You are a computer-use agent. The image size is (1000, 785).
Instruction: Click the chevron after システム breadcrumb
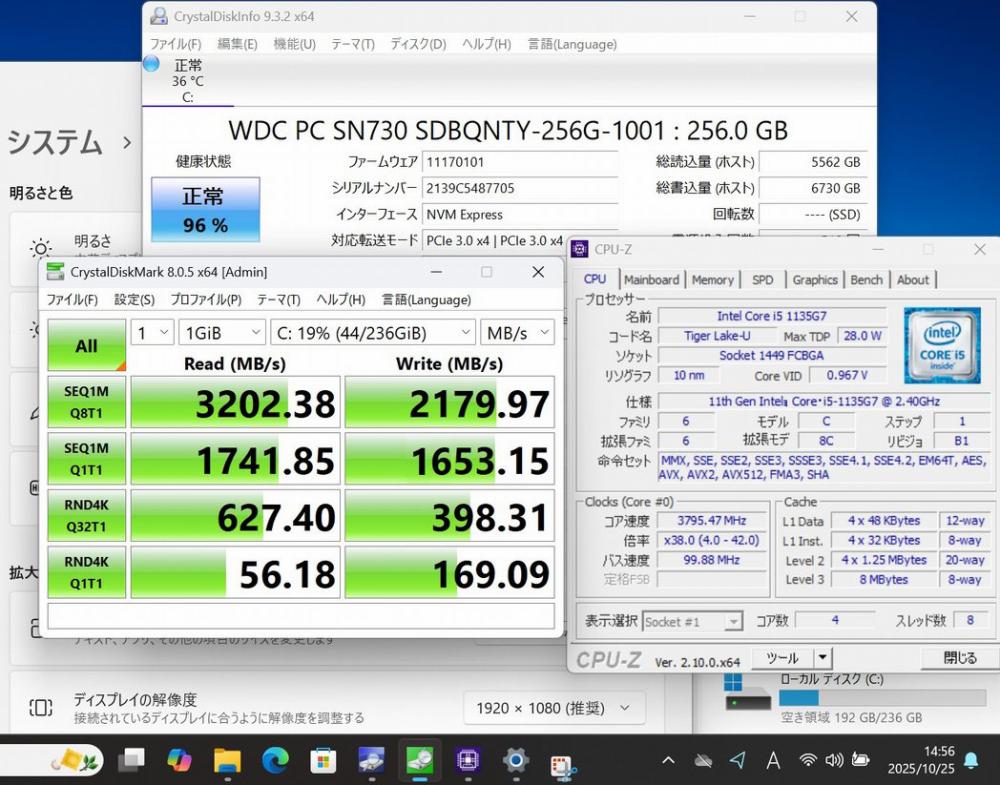[127, 142]
